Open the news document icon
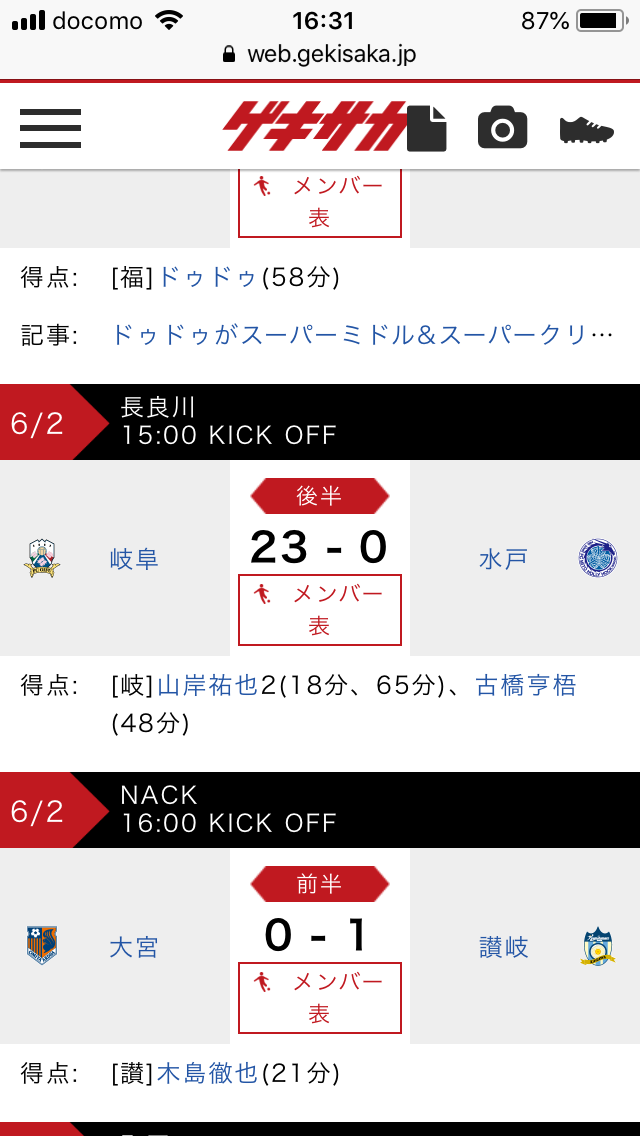Viewport: 640px width, 1136px height. click(x=428, y=128)
